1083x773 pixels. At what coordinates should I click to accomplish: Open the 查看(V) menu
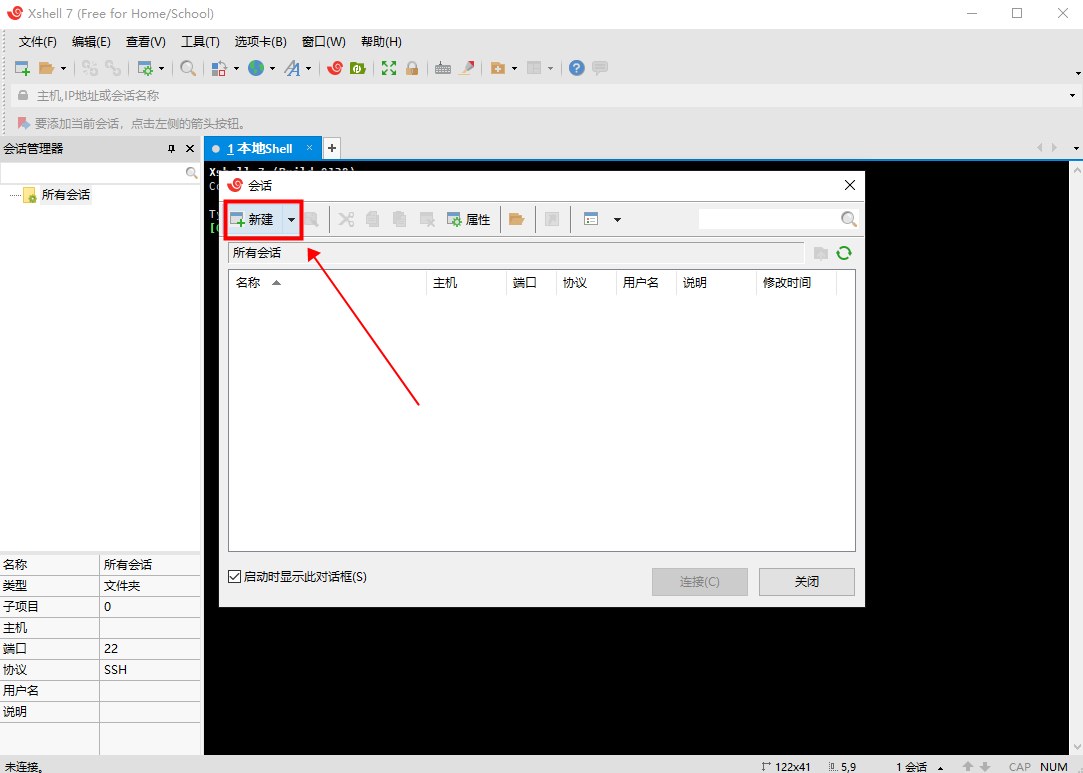146,41
